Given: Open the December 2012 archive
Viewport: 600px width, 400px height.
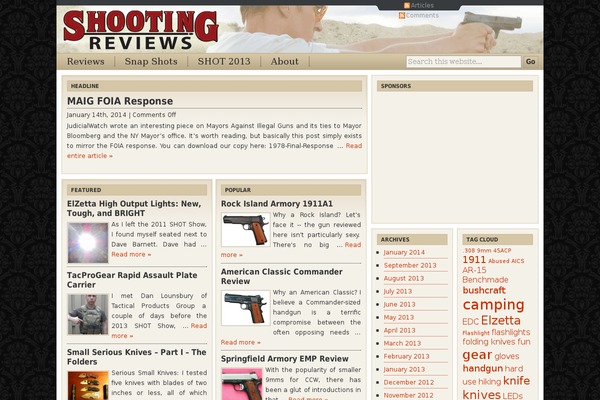Looking at the screenshot, I should [x=409, y=382].
